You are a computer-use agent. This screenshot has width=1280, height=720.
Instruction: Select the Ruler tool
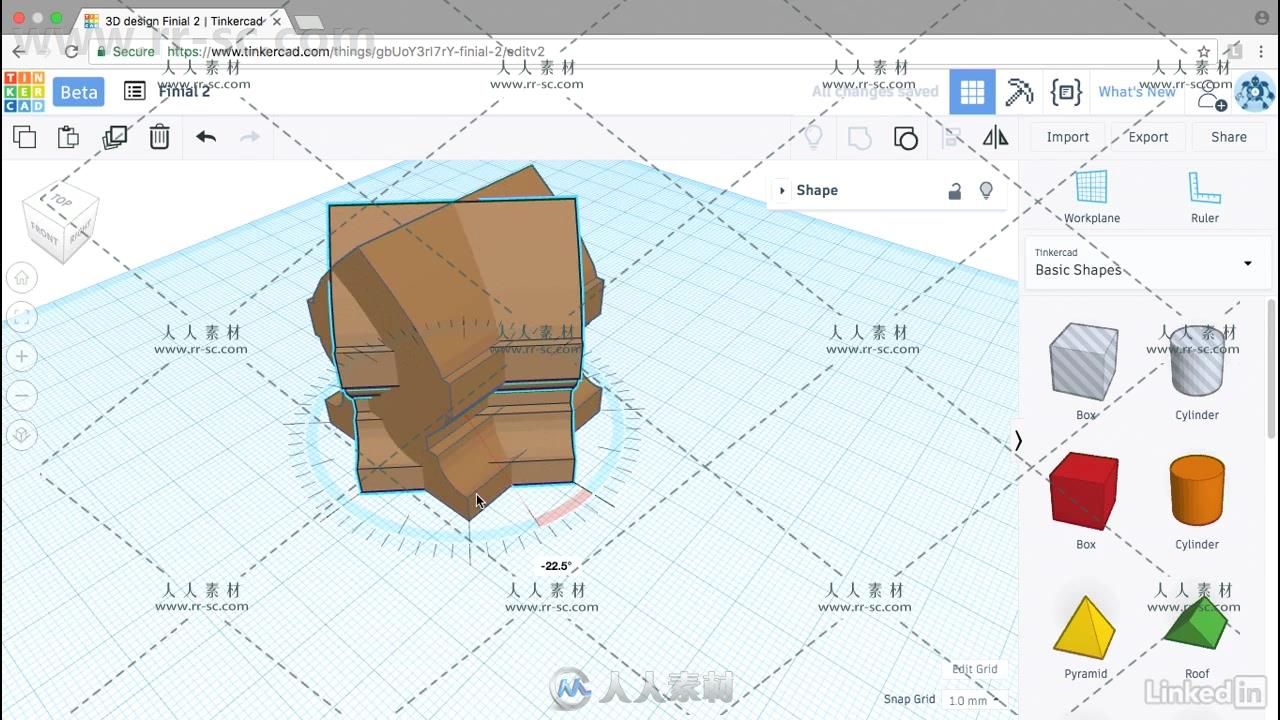tap(1205, 197)
